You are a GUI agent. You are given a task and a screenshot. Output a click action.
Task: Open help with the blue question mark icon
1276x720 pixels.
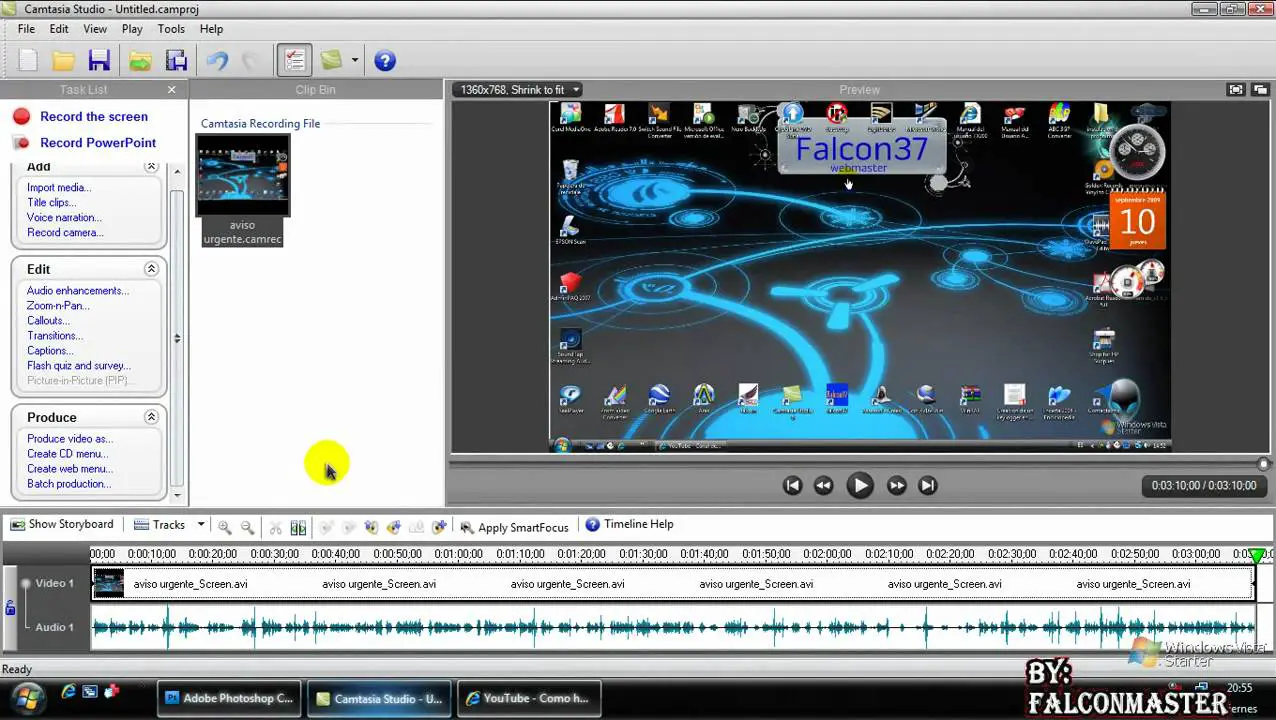pos(385,61)
